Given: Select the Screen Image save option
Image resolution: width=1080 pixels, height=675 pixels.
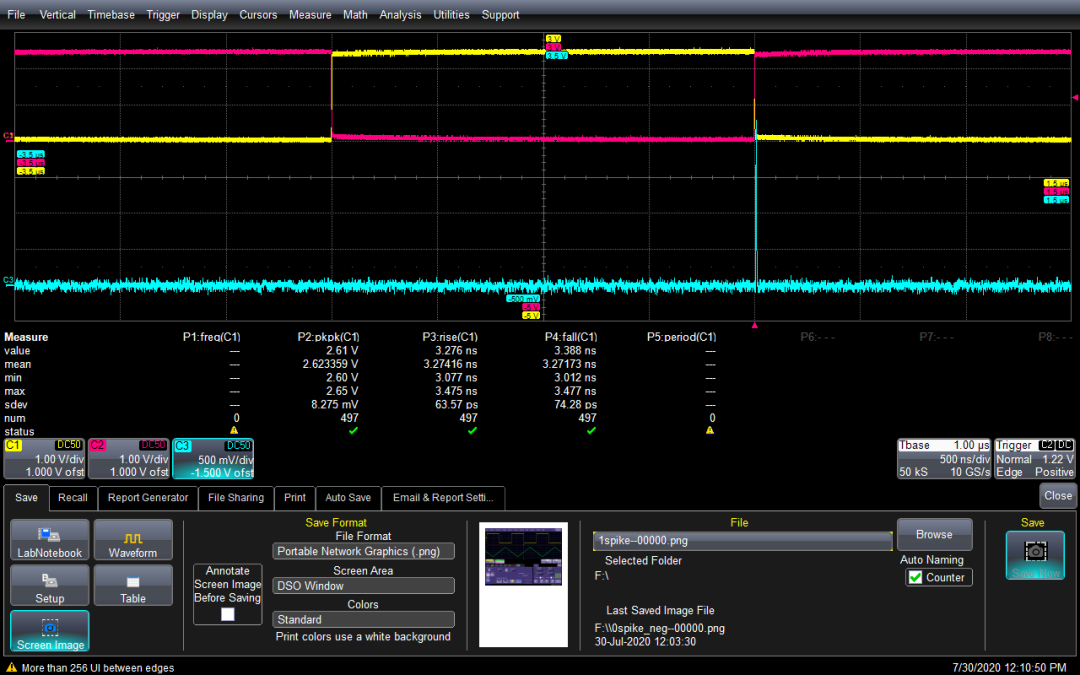Looking at the screenshot, I should pos(49,632).
